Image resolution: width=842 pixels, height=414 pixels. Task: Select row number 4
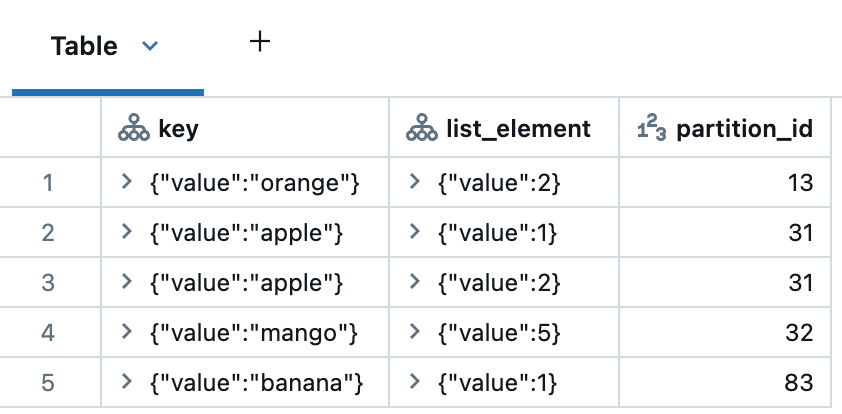click(48, 332)
